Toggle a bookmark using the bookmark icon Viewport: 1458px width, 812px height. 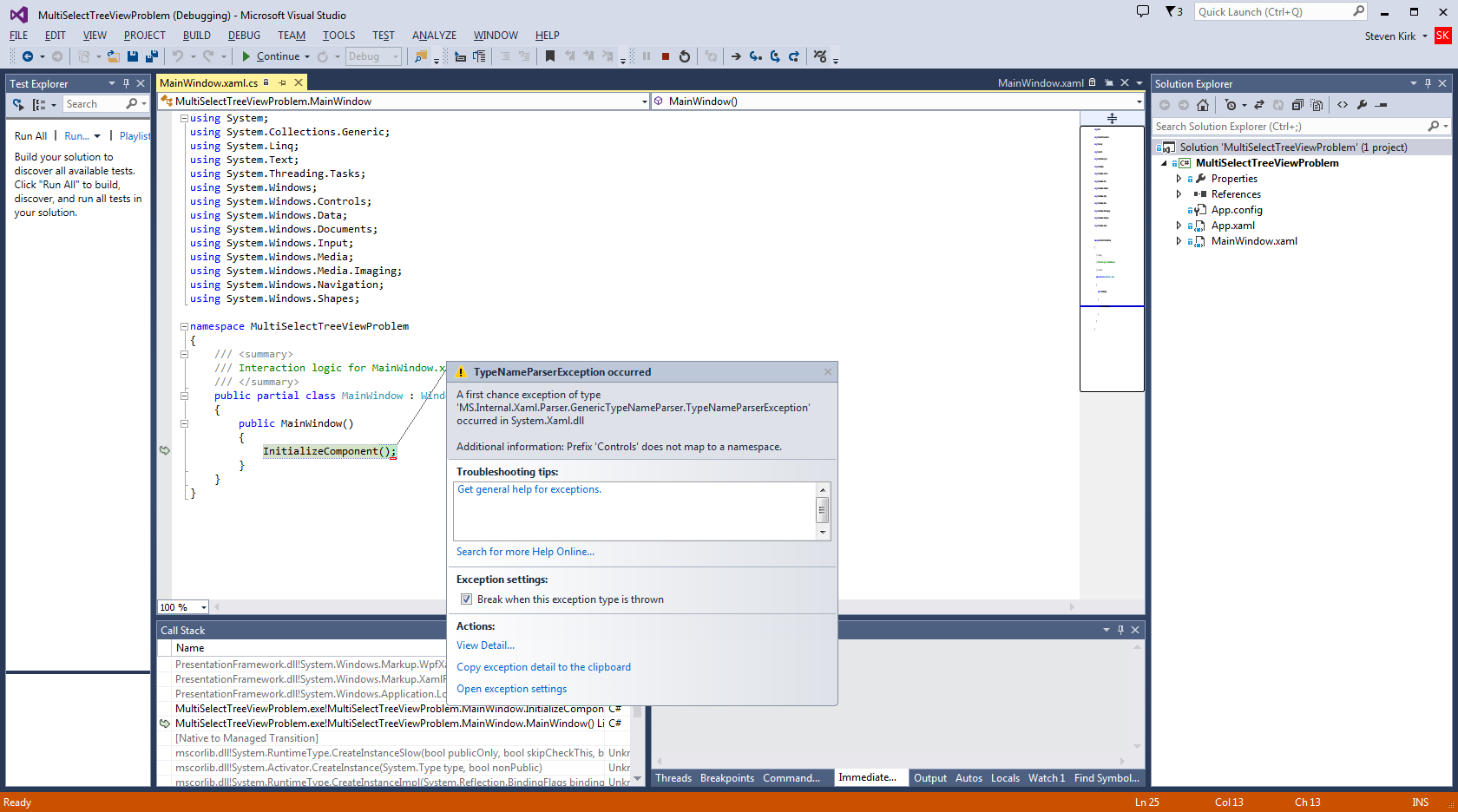coord(550,56)
